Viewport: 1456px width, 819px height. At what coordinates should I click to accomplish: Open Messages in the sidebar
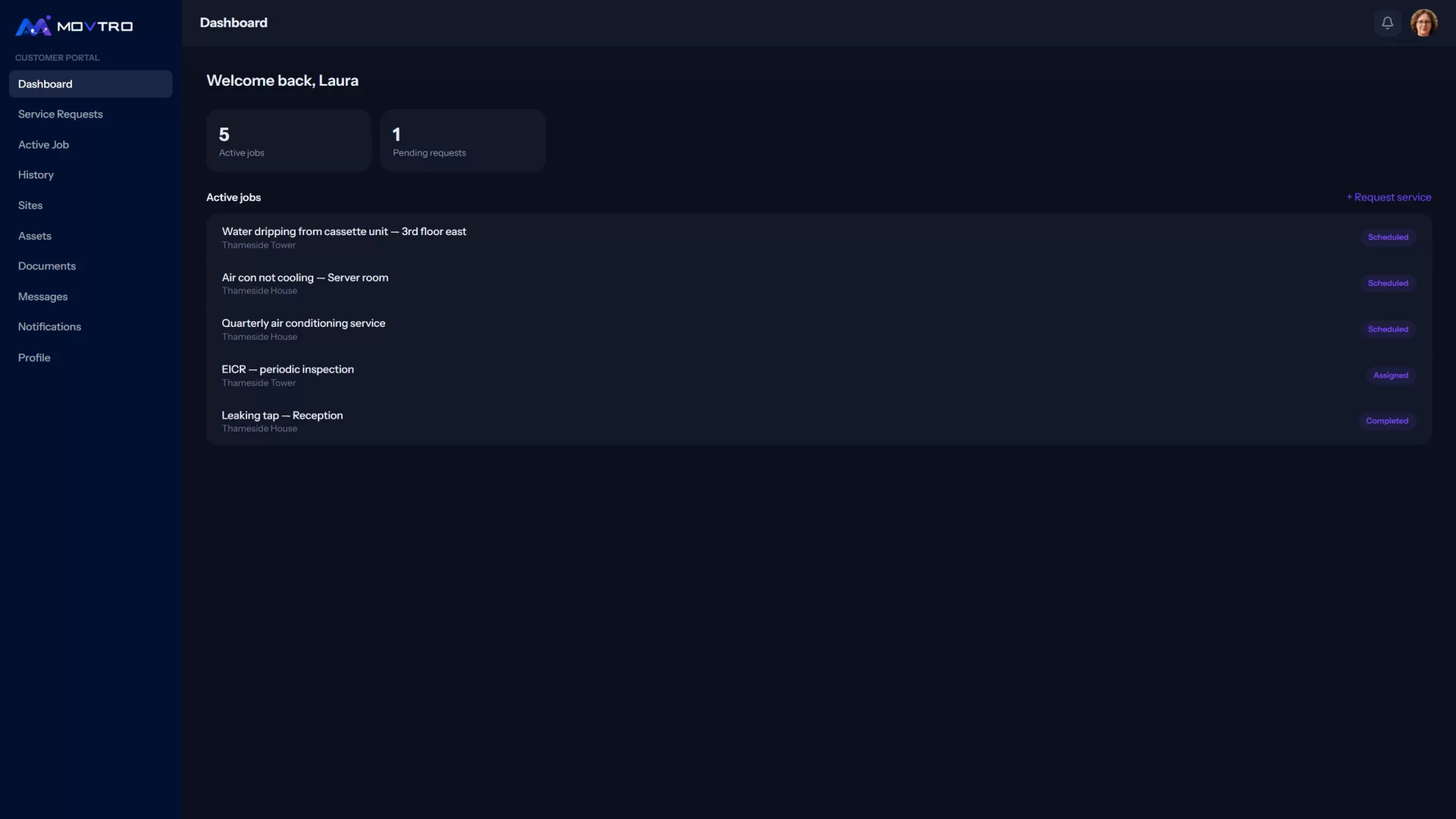click(91, 297)
